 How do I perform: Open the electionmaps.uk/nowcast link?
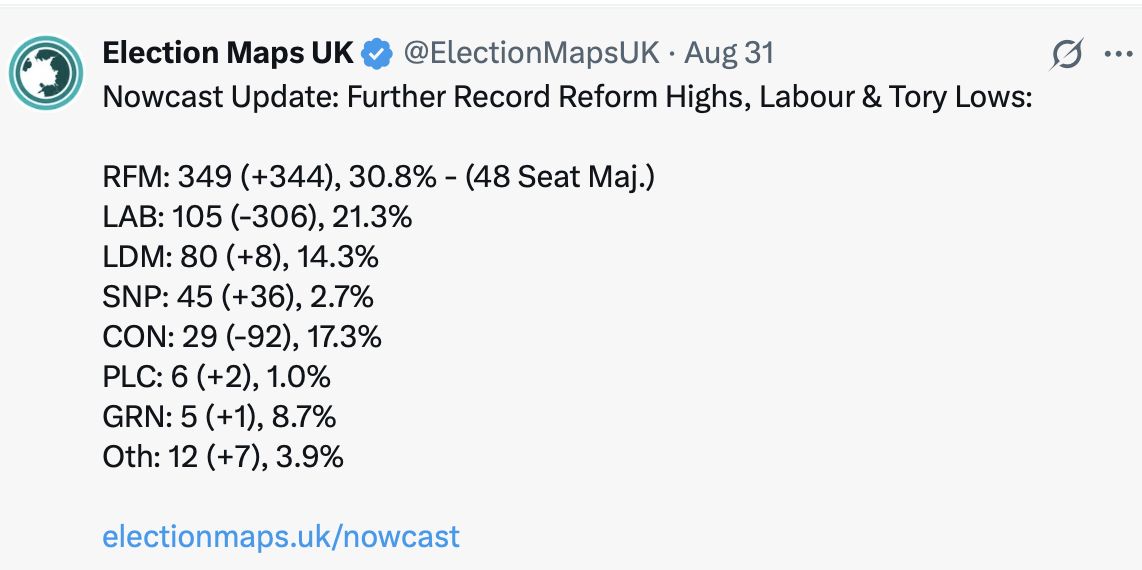pyautogui.click(x=281, y=536)
